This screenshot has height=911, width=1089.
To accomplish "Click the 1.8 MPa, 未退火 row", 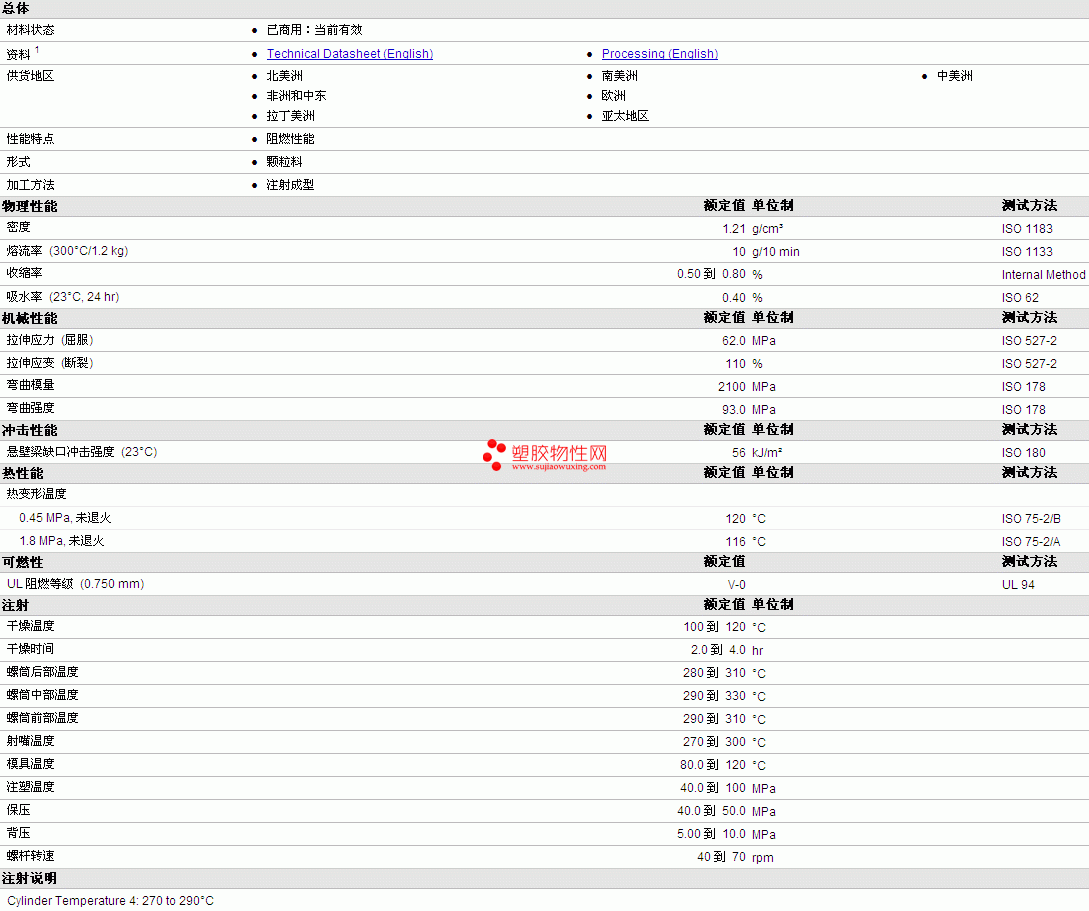I will 62,541.
